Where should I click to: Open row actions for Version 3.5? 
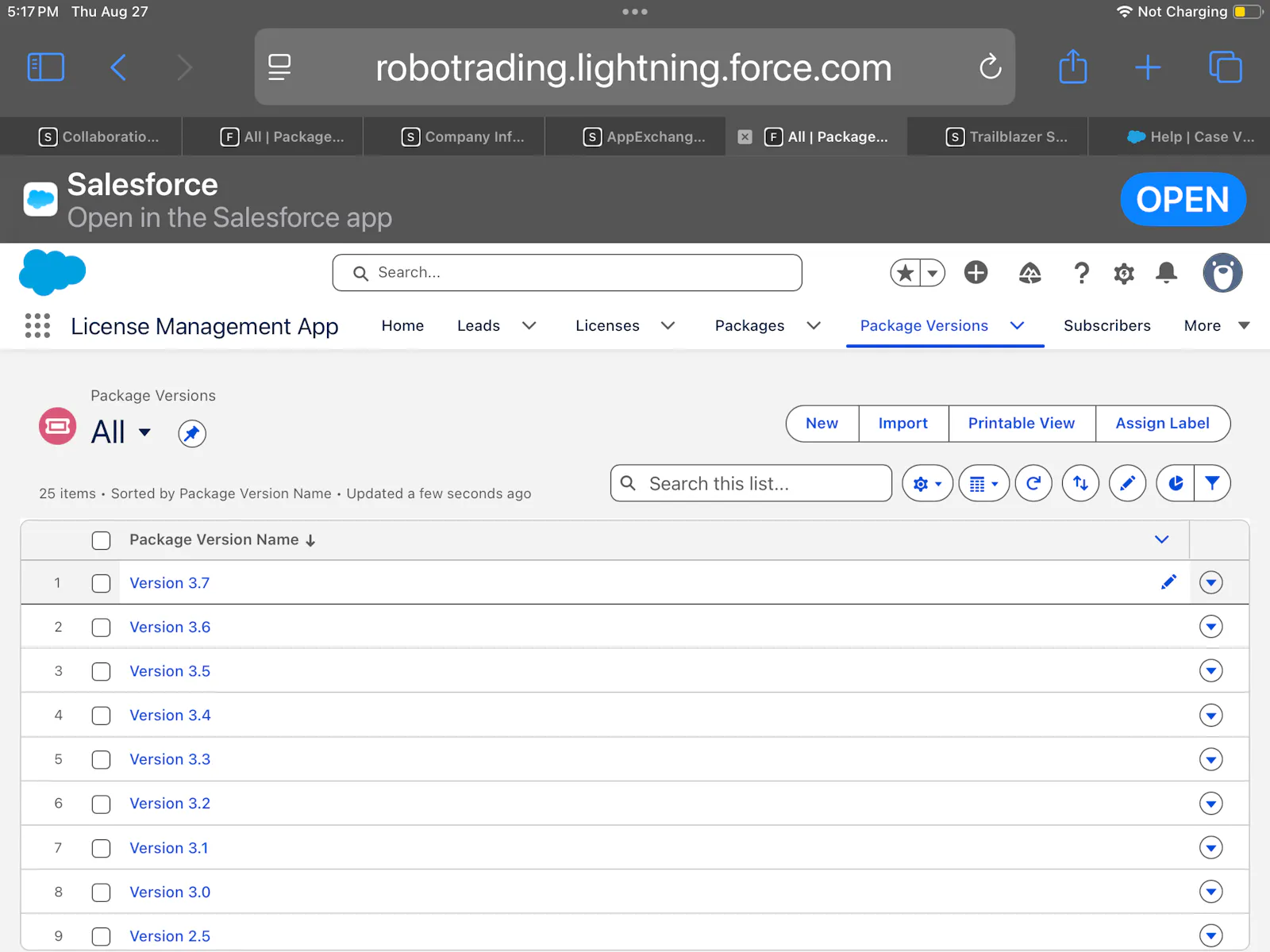pos(1210,671)
